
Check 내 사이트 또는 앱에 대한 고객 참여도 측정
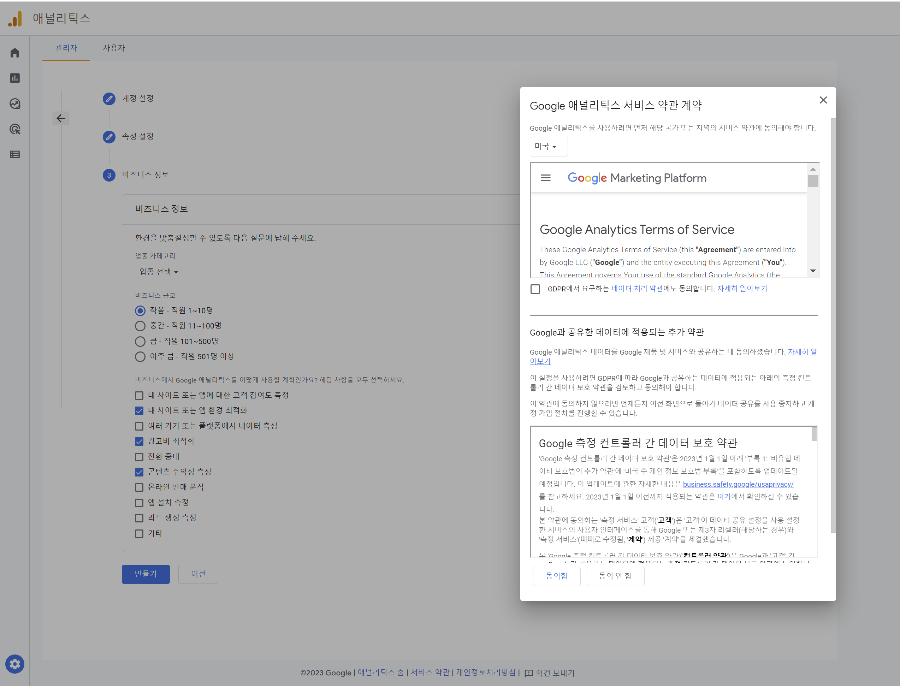139,396
